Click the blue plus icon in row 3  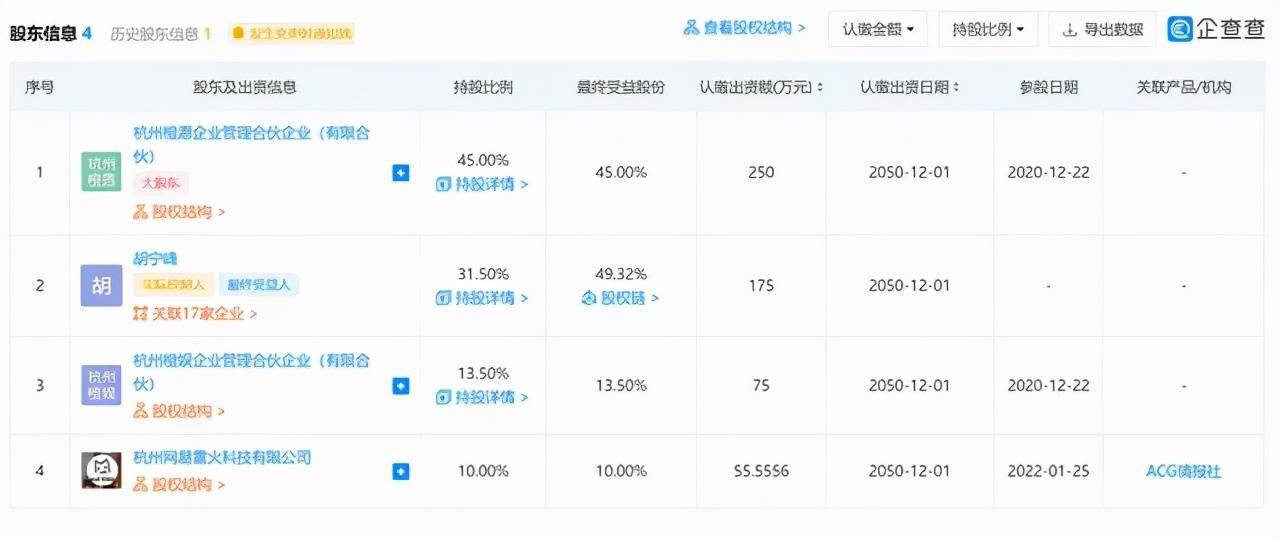pyautogui.click(x=400, y=386)
